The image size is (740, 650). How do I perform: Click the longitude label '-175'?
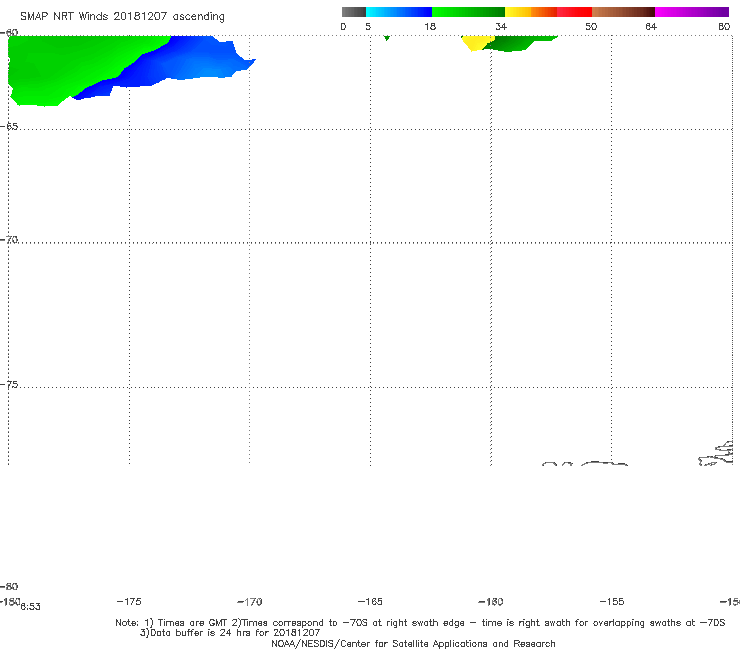[129, 602]
